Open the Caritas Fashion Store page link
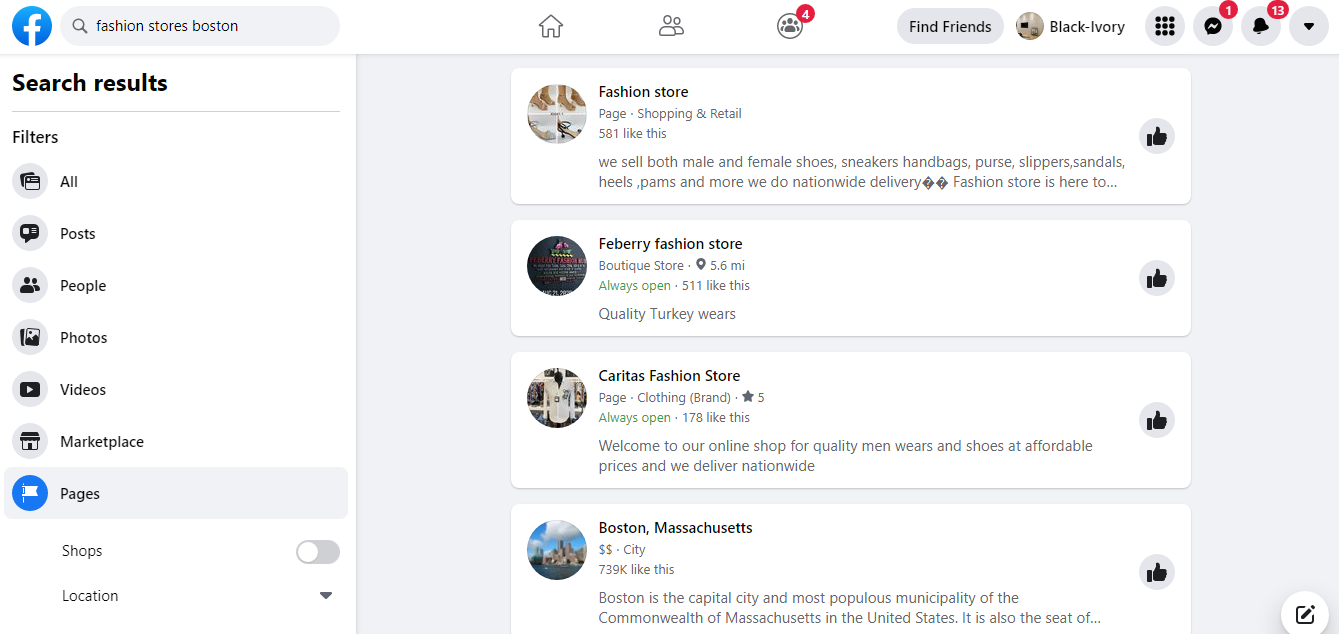The height and width of the screenshot is (634, 1339). 669,375
